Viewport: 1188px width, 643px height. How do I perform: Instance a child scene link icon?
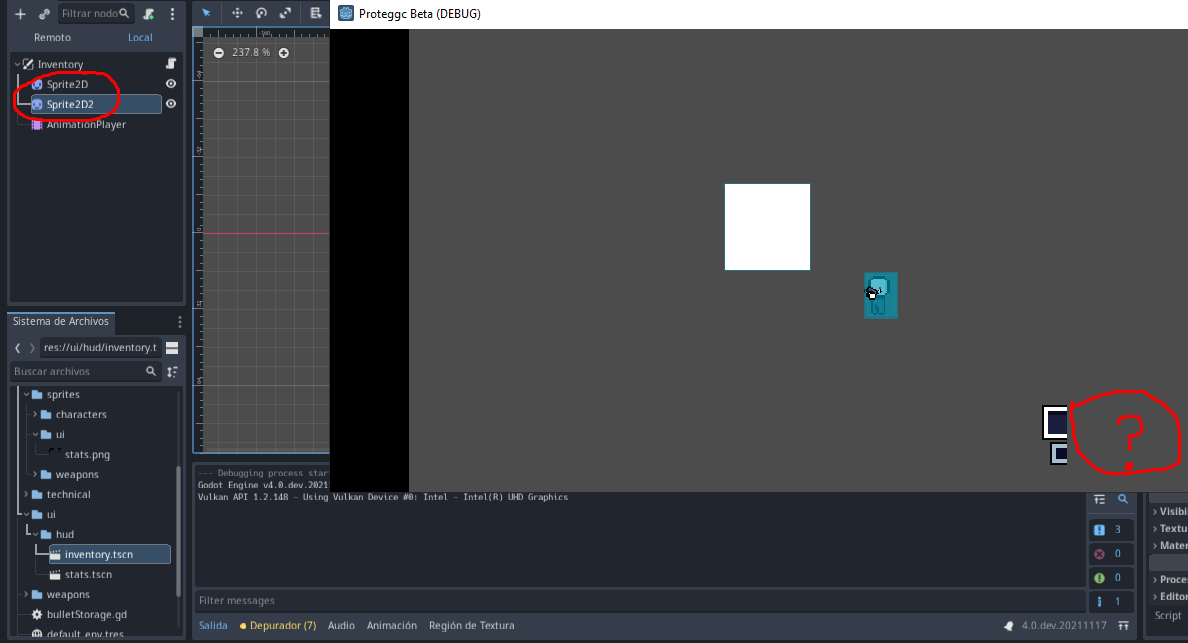tap(44, 14)
